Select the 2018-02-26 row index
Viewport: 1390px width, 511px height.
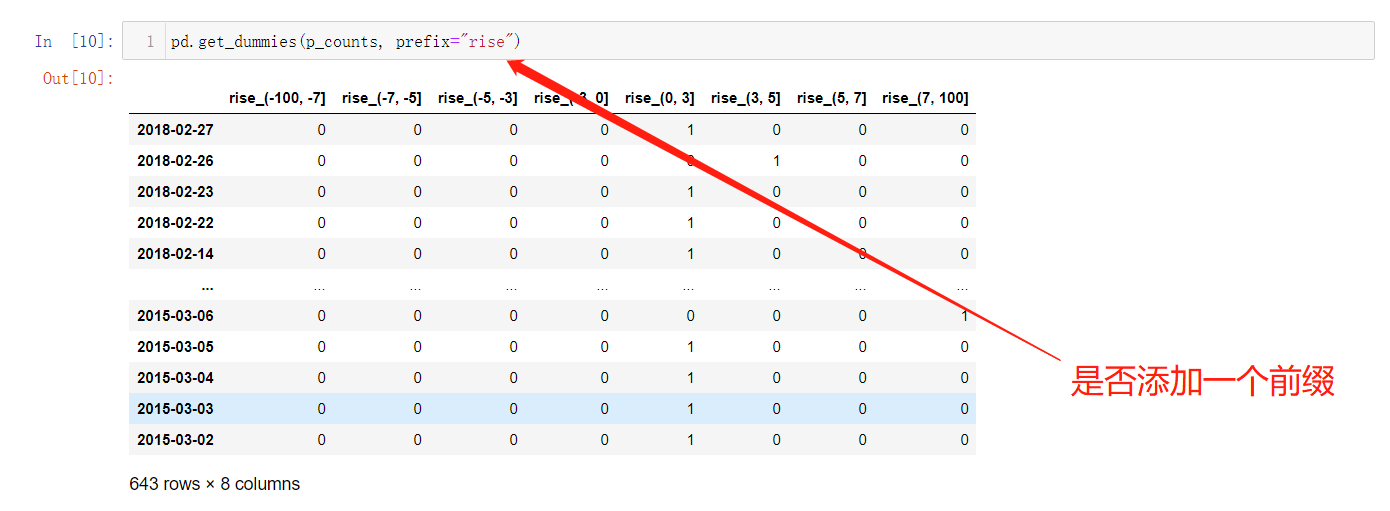pos(175,161)
